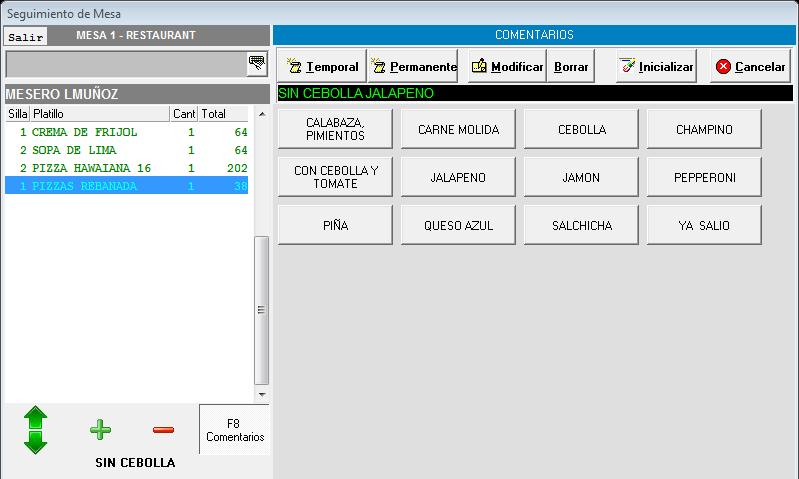Click total 38 of PIZZAS REBANADA
Viewport: 799px width, 479px height.
[x=241, y=186]
